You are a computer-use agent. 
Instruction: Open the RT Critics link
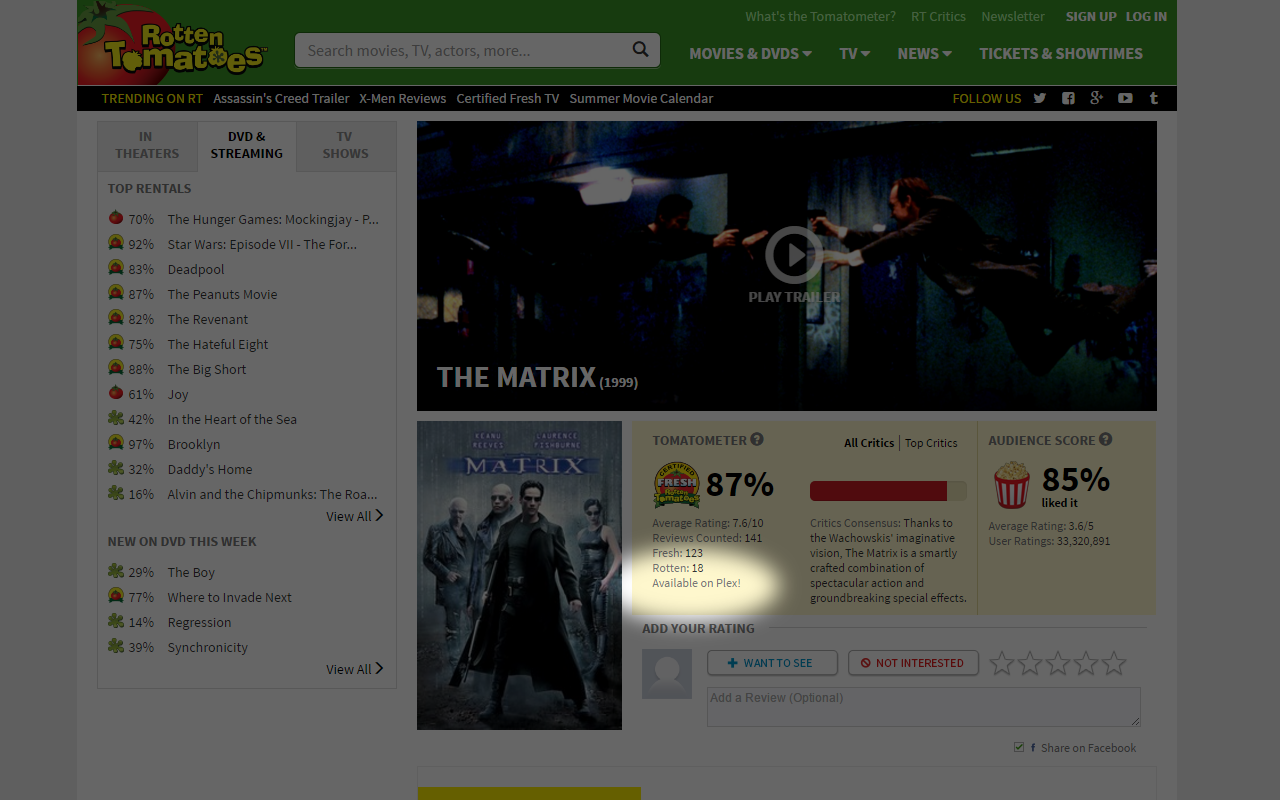(x=938, y=16)
